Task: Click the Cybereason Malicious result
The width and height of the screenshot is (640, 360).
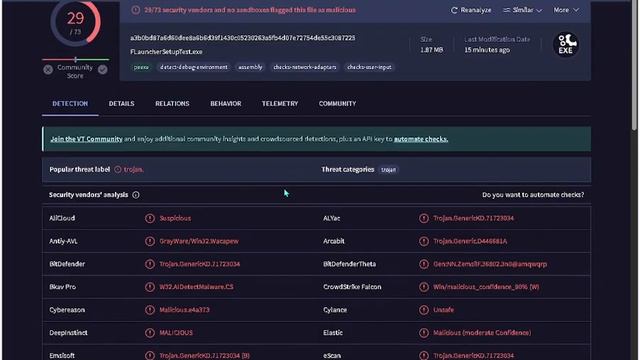Action: click(184, 310)
